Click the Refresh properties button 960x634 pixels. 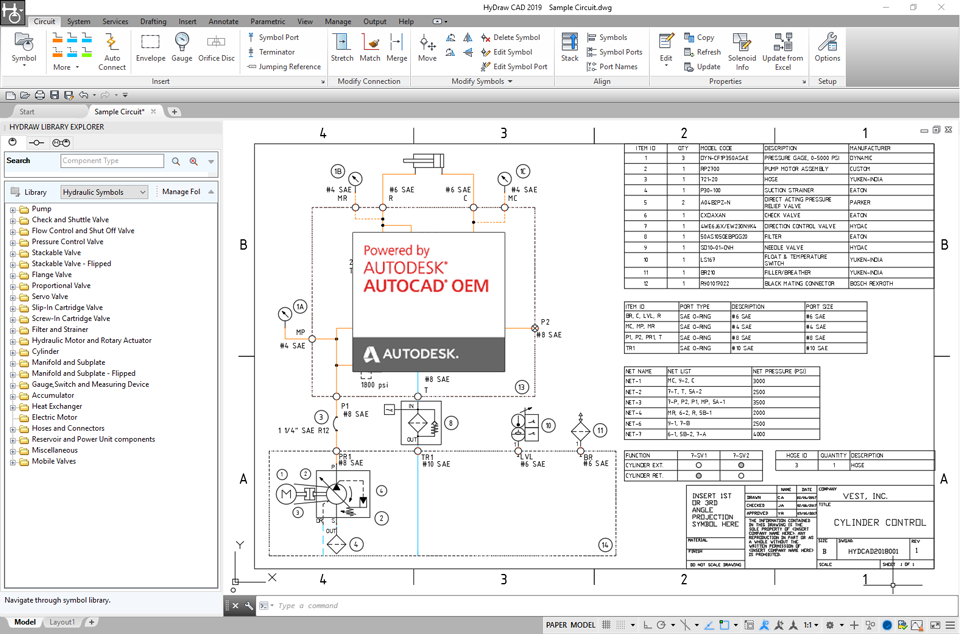702,52
